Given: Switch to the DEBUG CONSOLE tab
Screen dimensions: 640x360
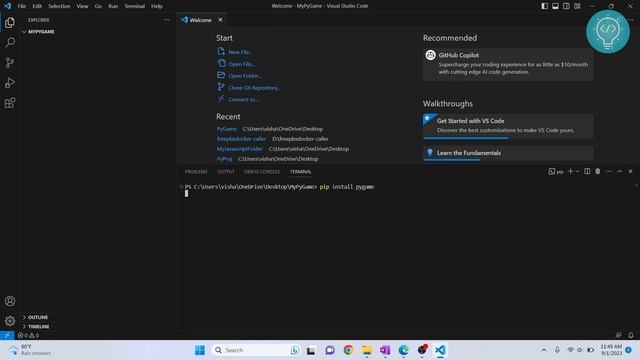Looking at the screenshot, I should 262,172.
